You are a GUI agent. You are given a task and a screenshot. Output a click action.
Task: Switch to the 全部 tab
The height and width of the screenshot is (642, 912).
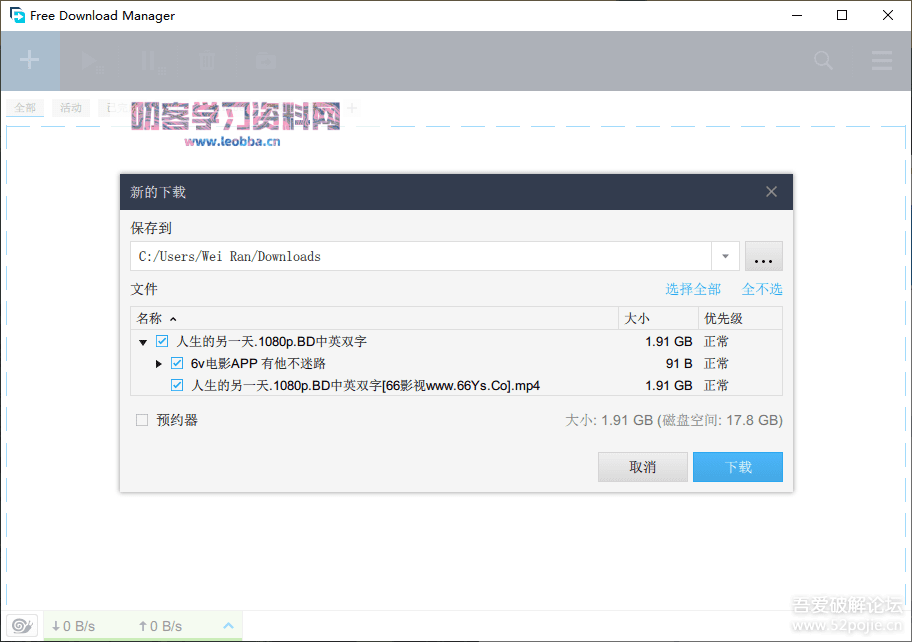click(25, 107)
